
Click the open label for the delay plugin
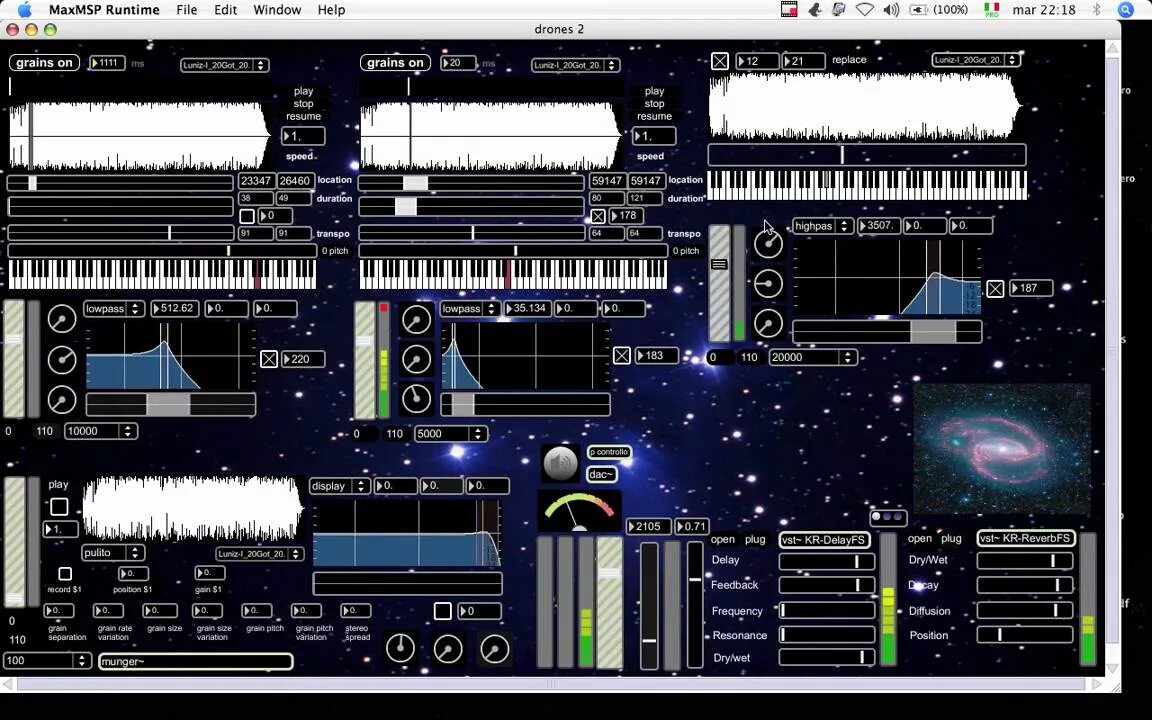coord(722,539)
